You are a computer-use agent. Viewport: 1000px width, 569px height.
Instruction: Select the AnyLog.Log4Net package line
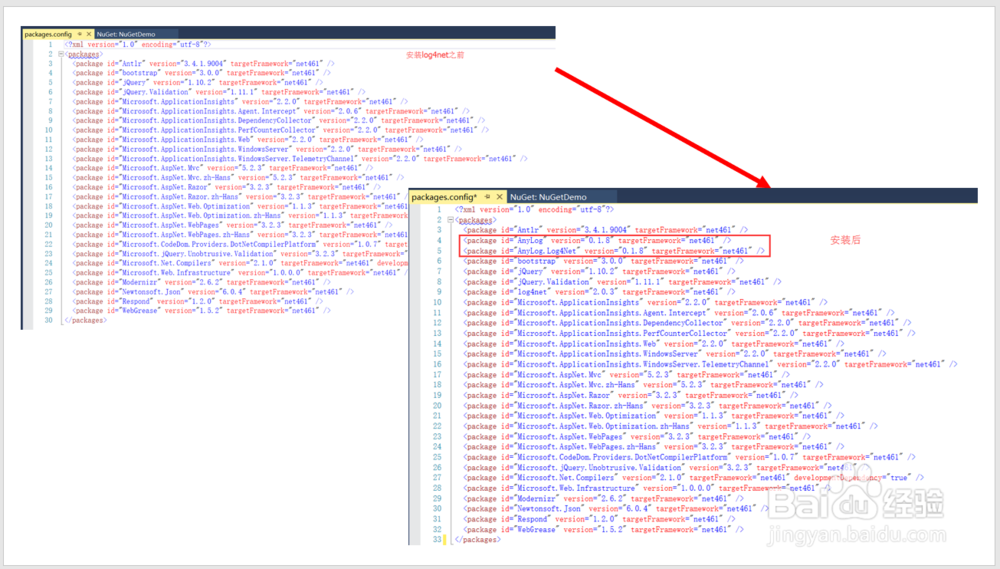click(614, 251)
